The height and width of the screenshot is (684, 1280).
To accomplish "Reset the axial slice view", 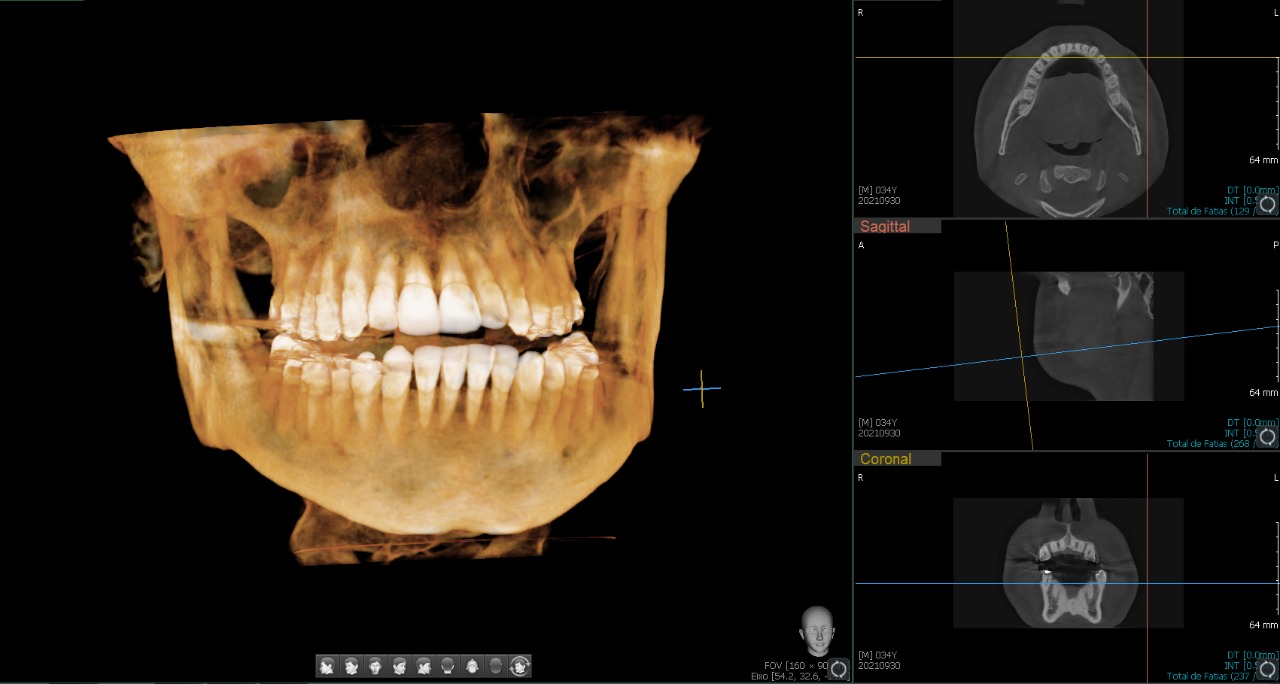I will [1267, 204].
